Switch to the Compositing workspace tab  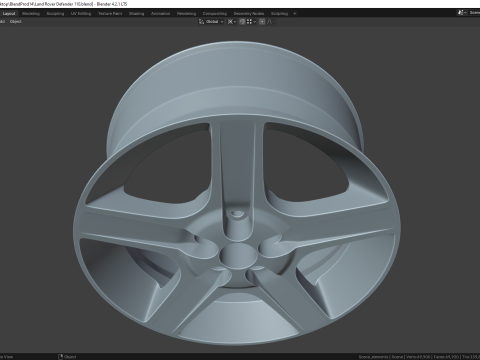[x=215, y=14]
